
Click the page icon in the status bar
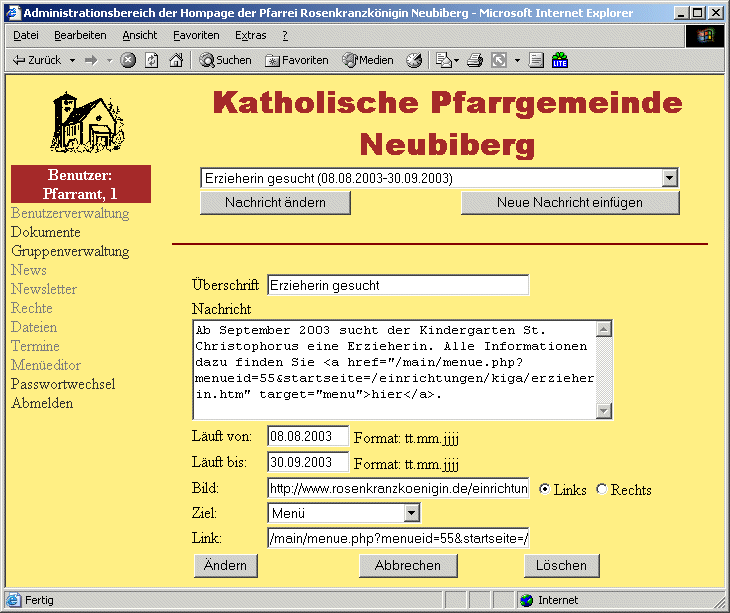coord(14,600)
